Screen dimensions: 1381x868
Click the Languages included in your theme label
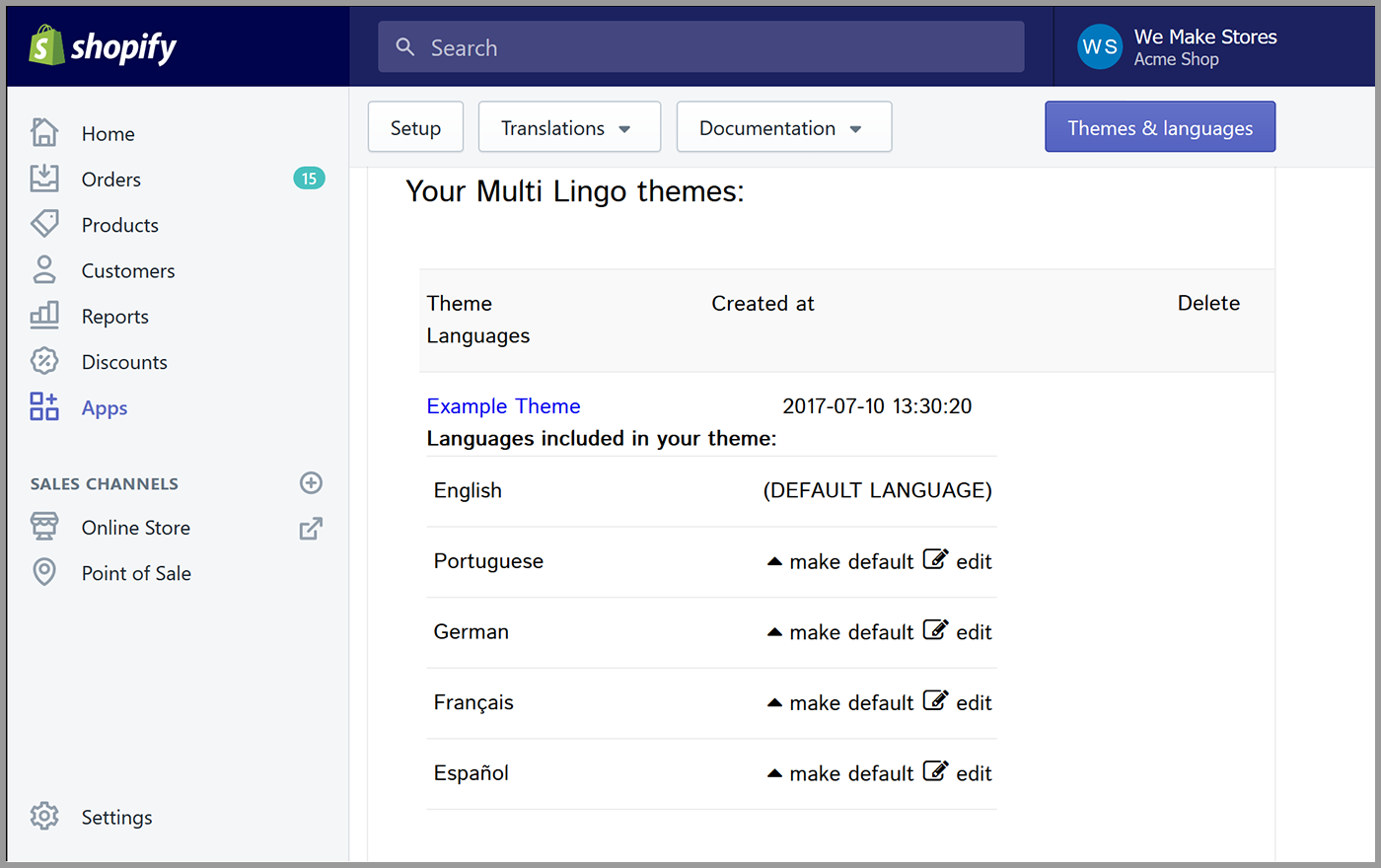[601, 438]
